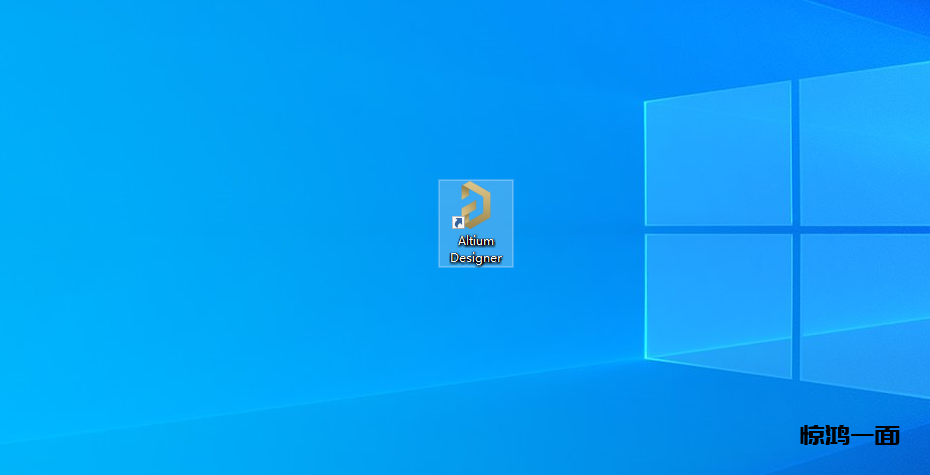Viewport: 930px width, 475px height.
Task: Click the 鸿 character in the watermark
Action: (x=837, y=435)
